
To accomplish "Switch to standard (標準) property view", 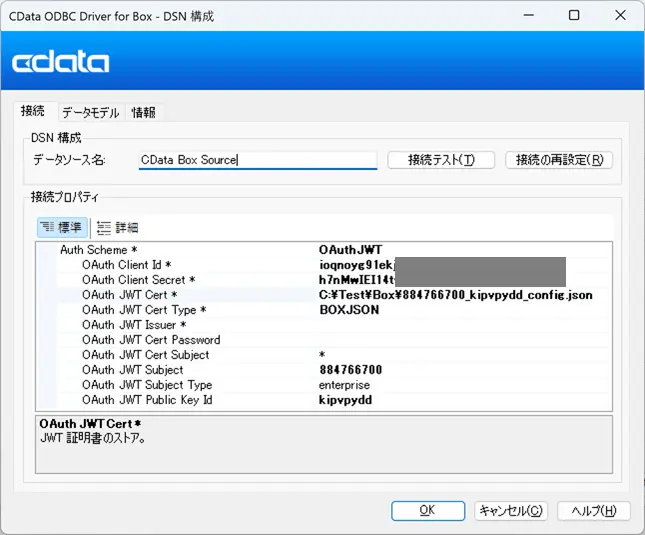I will (62, 228).
